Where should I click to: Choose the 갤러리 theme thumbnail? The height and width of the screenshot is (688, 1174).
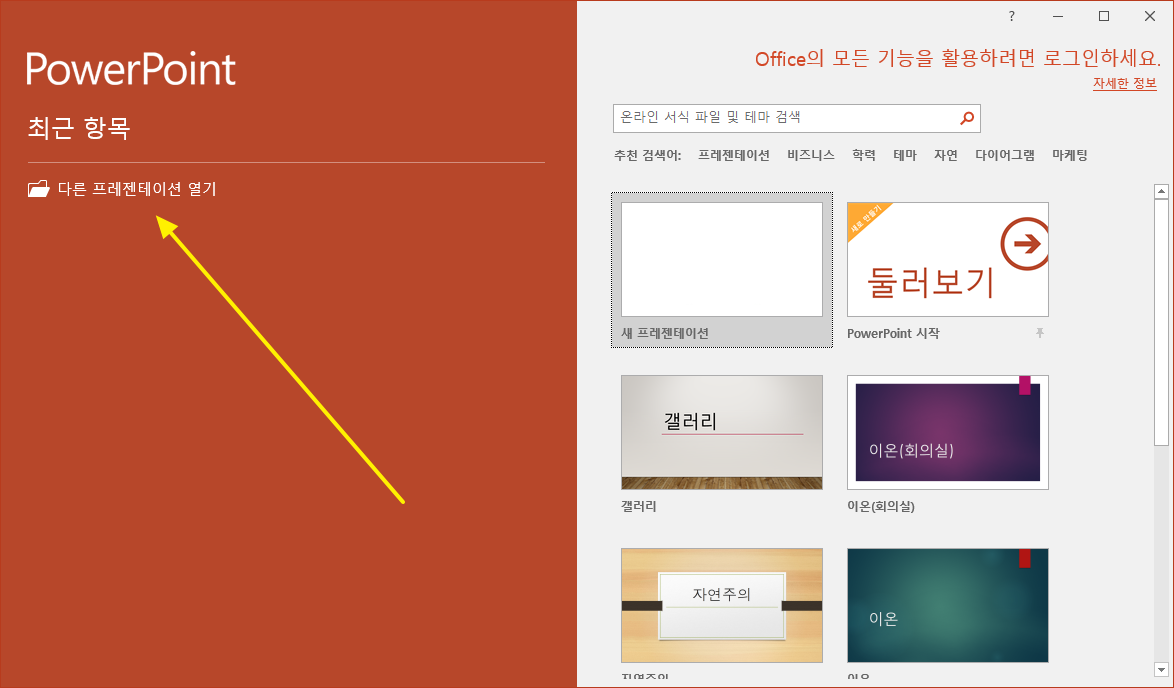(x=722, y=432)
